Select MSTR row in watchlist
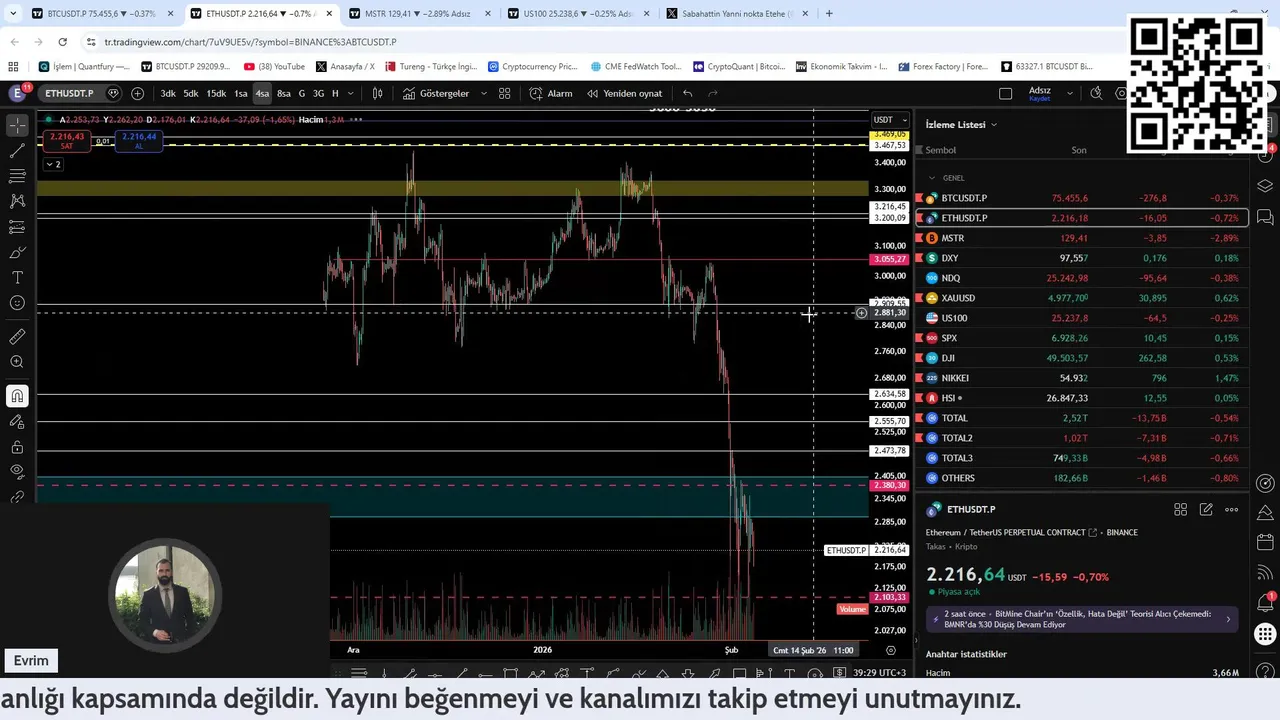The image size is (1280, 720). (x=1082, y=238)
